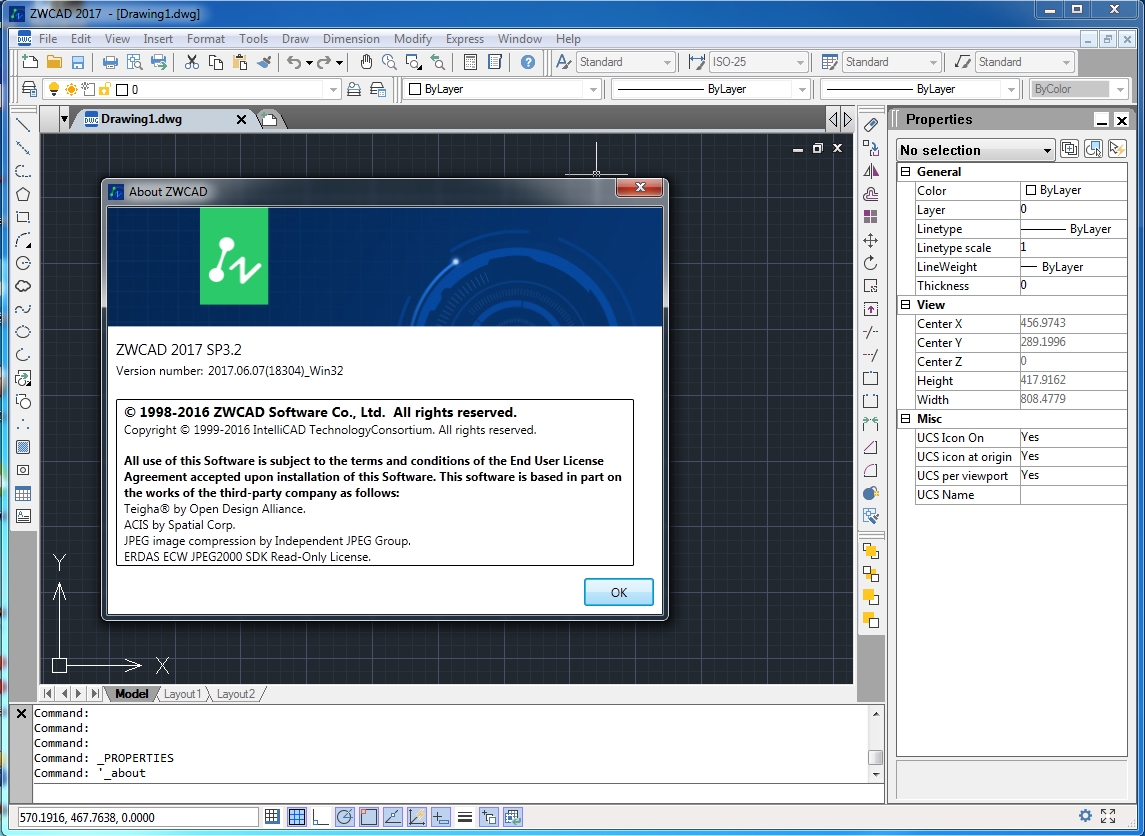Close the Drawing1.dwg document tab
1145x836 pixels.
(x=241, y=119)
